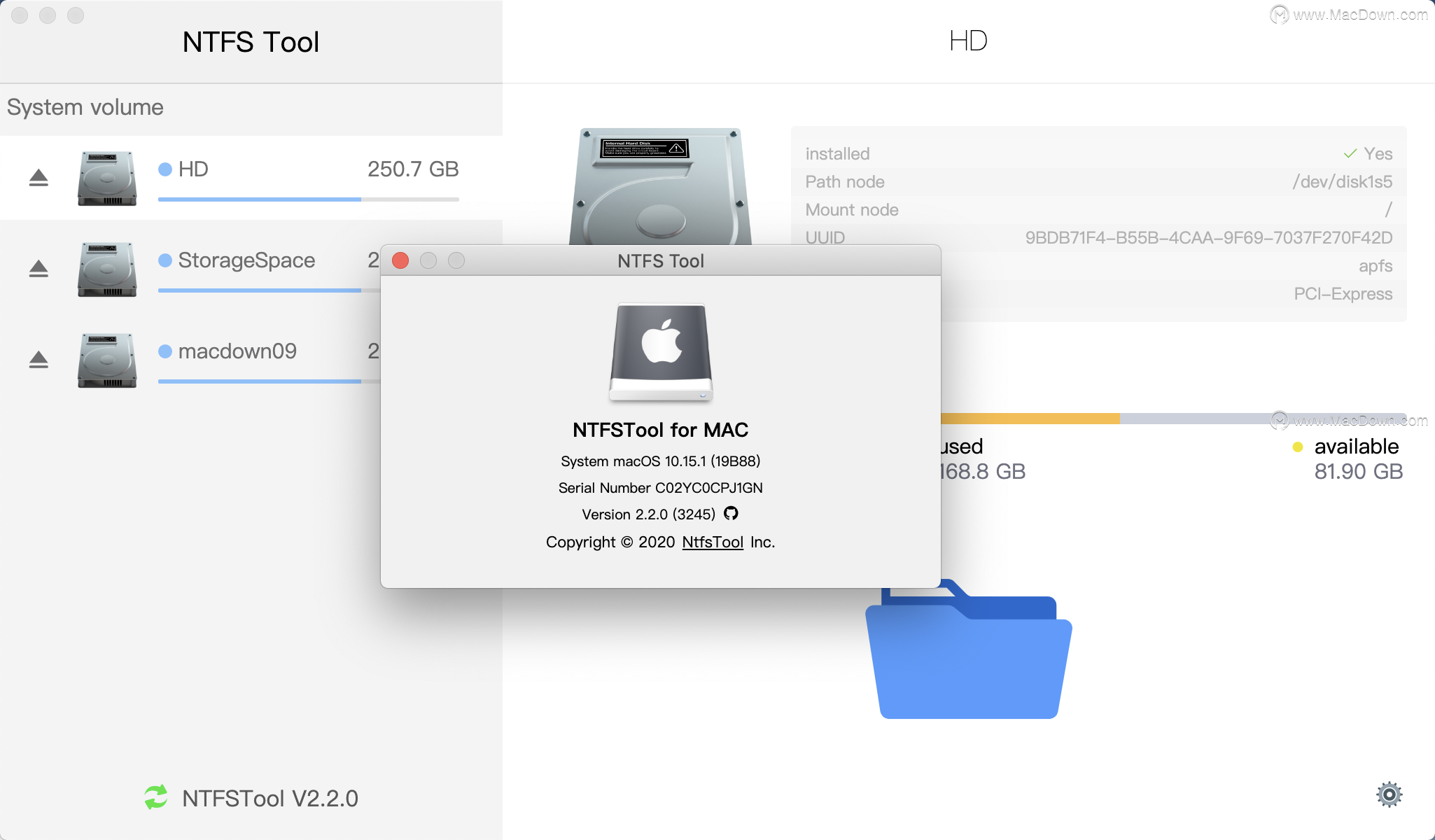Click the macdown09 usage progress bar
Screen dimensions: 1435x840
269,381
